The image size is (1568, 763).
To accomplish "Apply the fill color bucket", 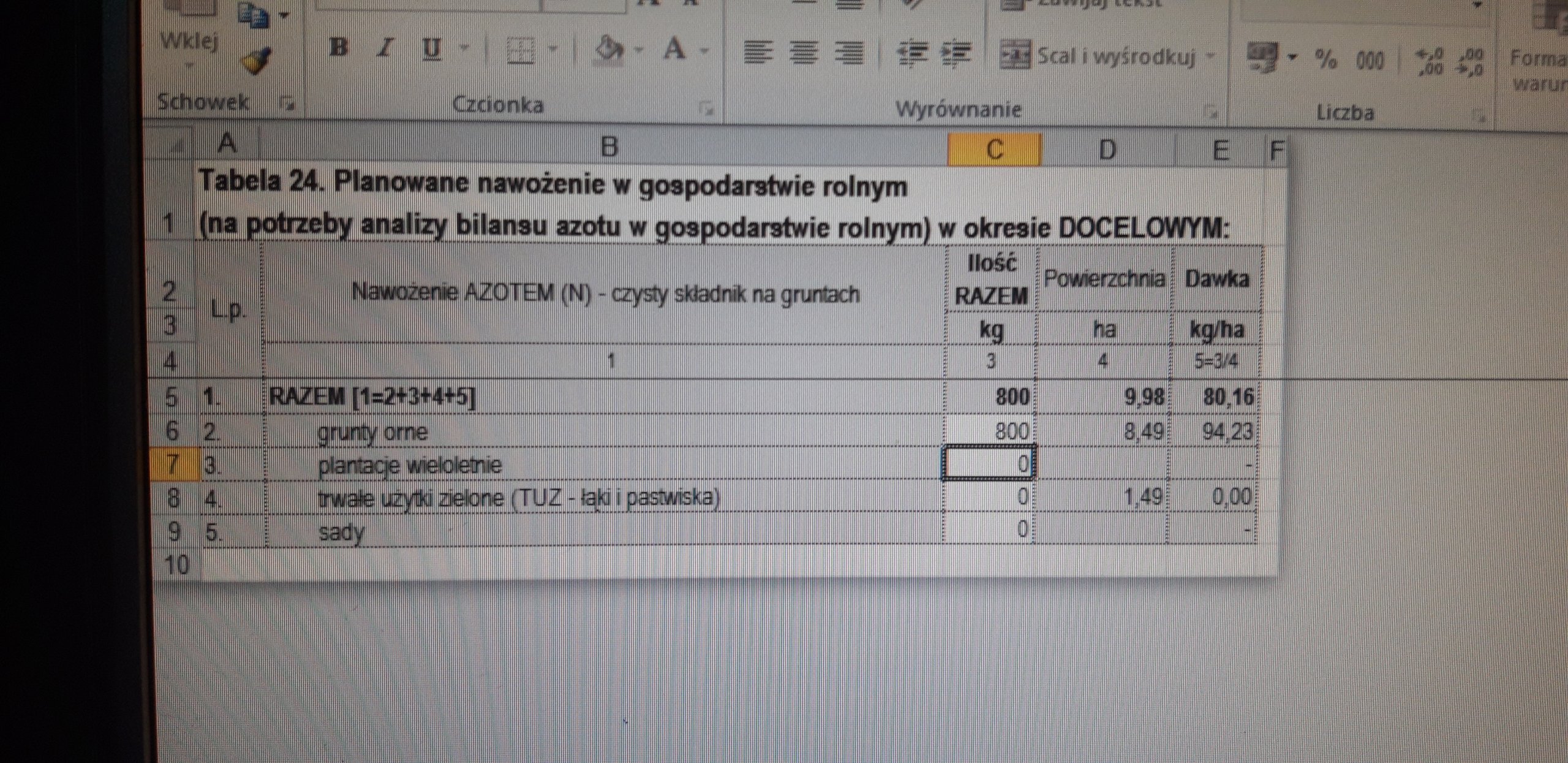I will tap(610, 48).
